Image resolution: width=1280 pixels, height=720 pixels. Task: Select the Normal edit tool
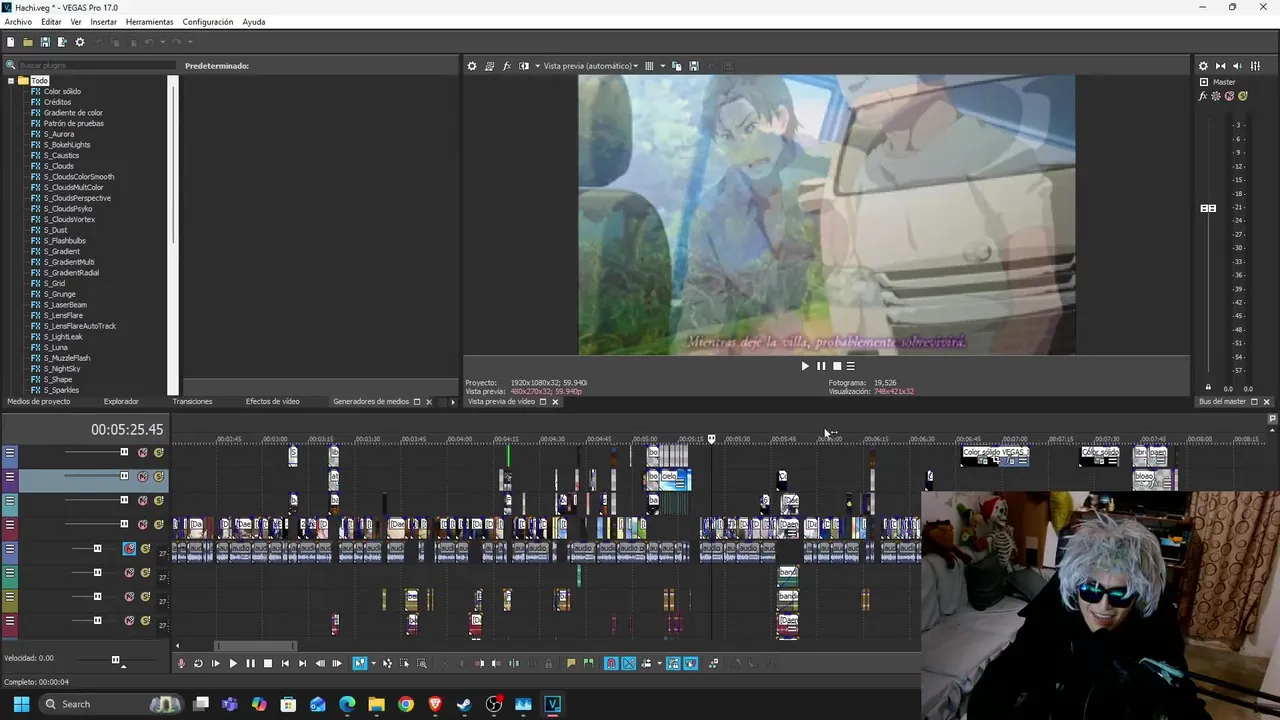click(x=360, y=663)
